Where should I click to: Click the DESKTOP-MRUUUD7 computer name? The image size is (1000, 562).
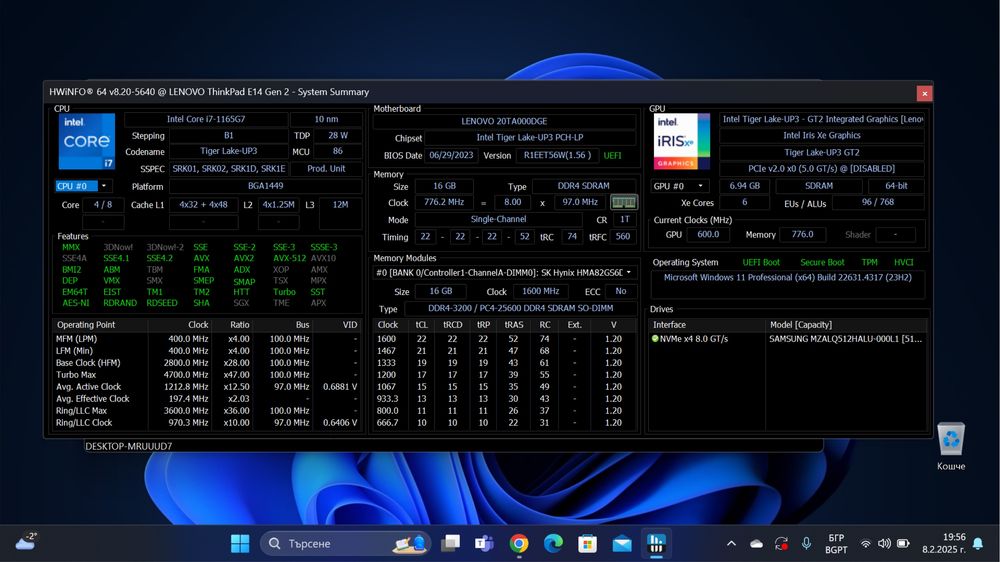click(x=129, y=447)
